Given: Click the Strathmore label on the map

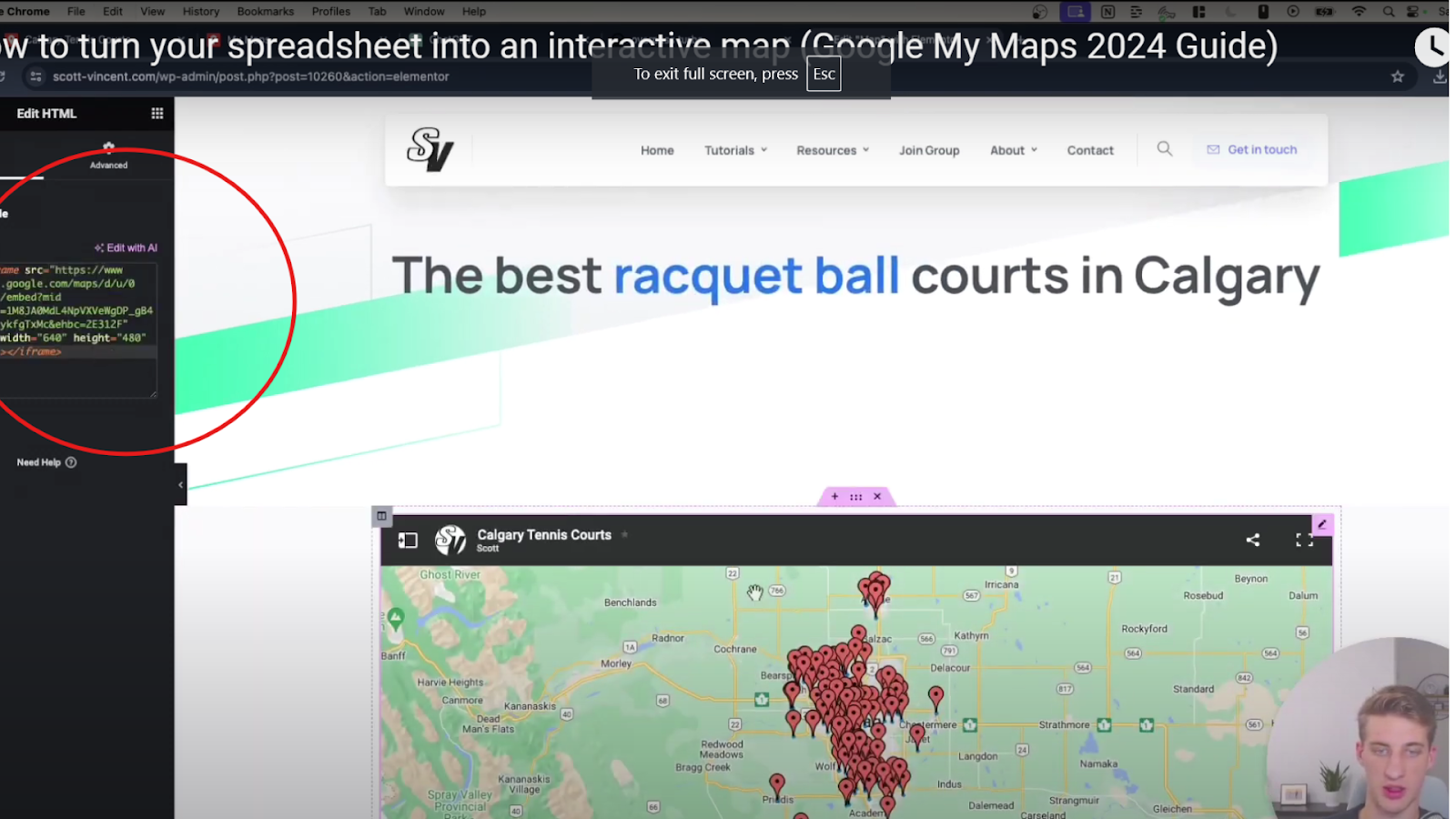Looking at the screenshot, I should tap(1064, 724).
